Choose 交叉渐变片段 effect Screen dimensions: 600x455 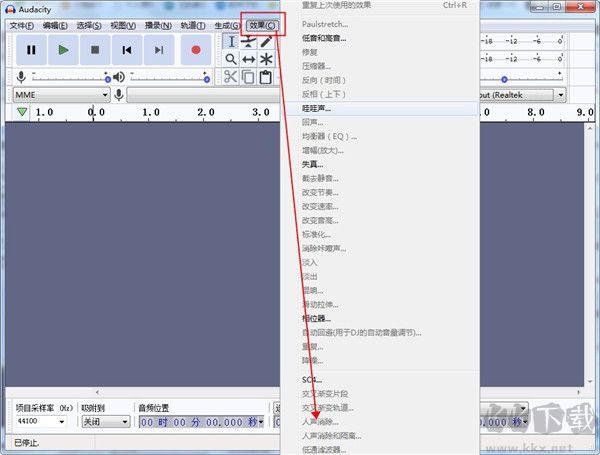[x=380, y=394]
